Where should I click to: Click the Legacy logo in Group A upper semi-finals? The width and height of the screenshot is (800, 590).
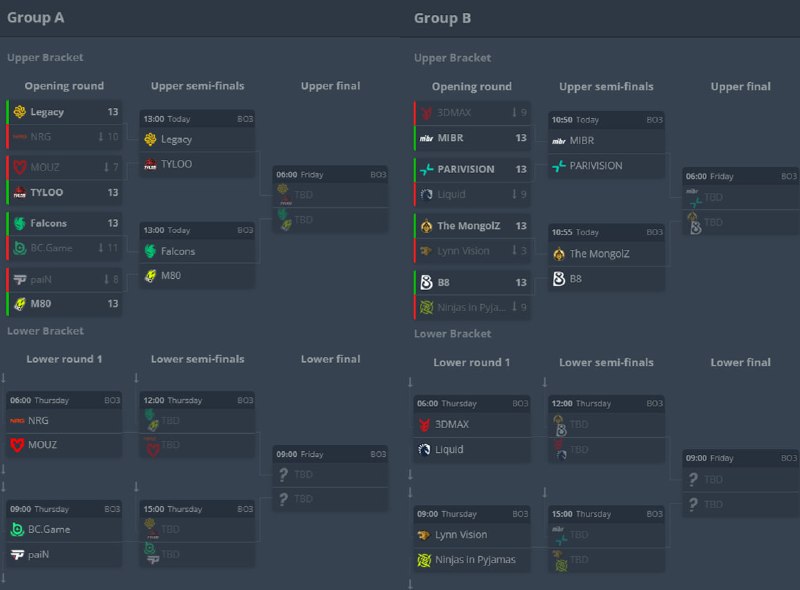(151, 139)
